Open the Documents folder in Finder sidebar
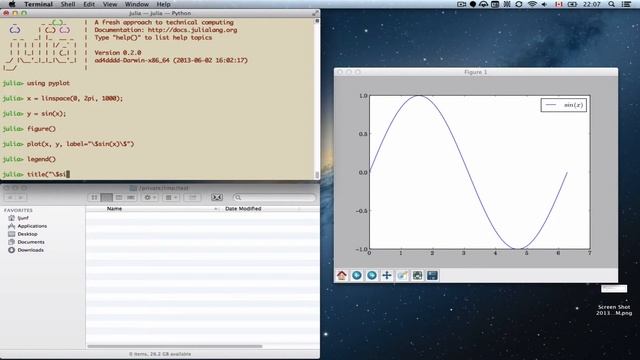 pyautogui.click(x=26, y=242)
